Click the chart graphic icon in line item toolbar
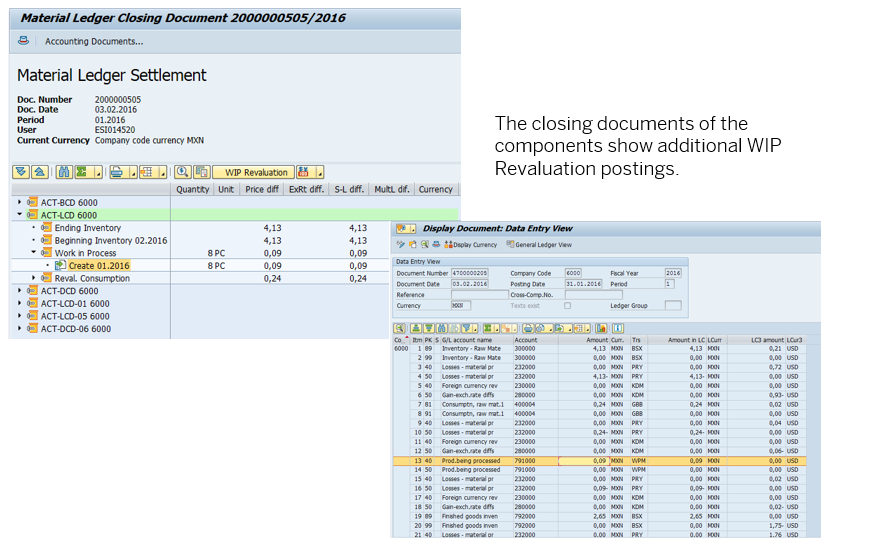This screenshot has height=549, width=885. coord(601,328)
